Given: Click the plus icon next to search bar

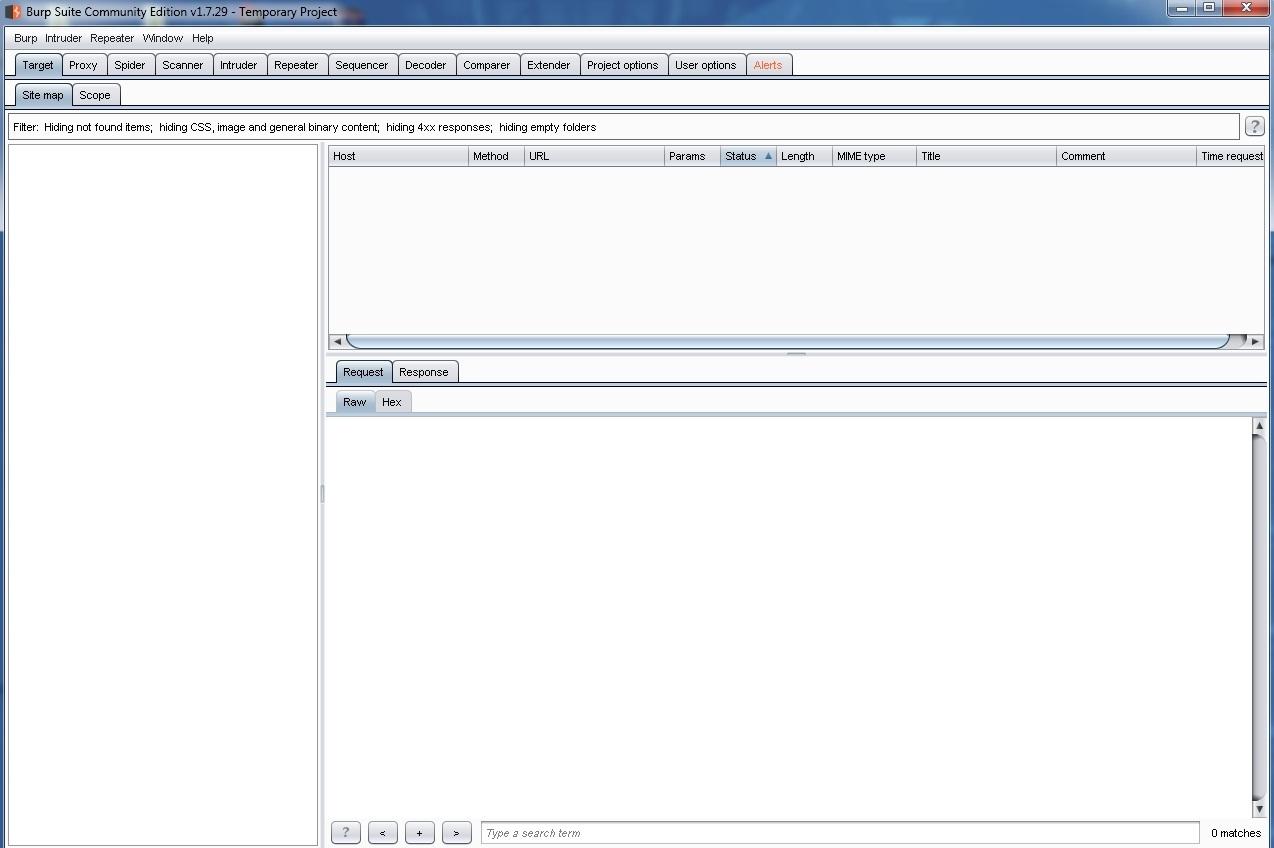Looking at the screenshot, I should pyautogui.click(x=419, y=832).
